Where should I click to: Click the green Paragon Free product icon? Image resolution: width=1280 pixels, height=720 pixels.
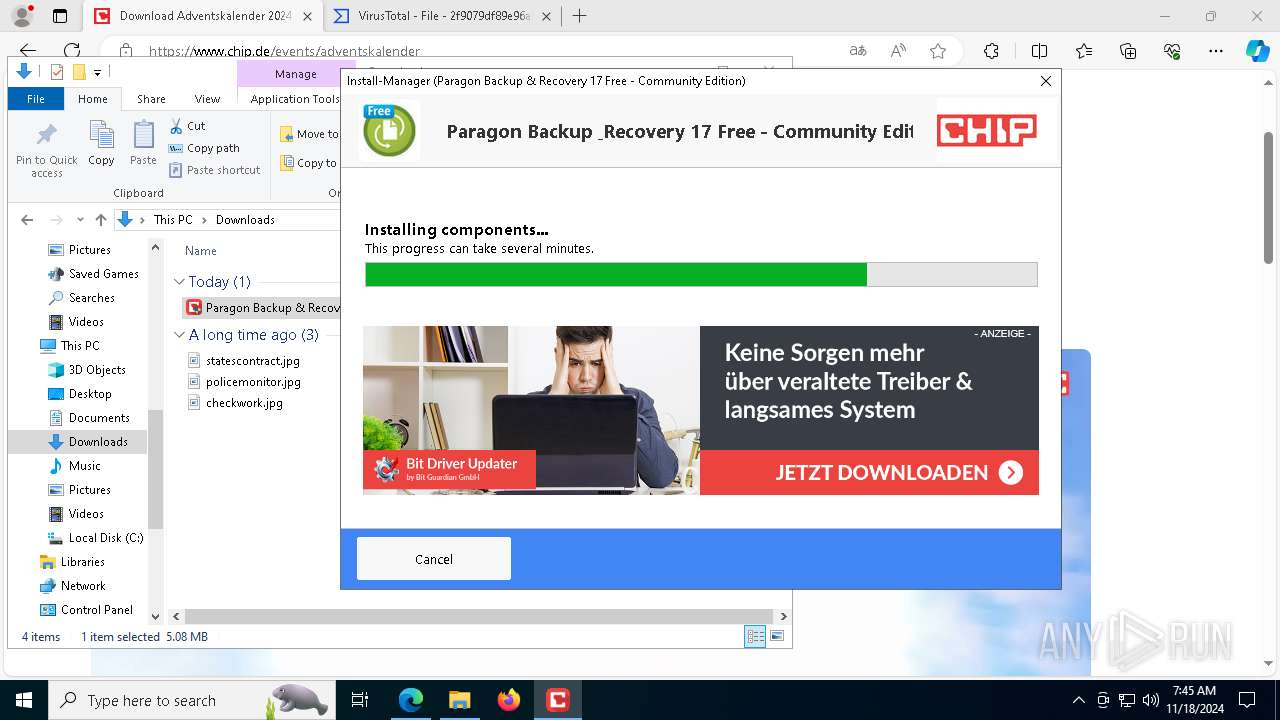point(389,131)
